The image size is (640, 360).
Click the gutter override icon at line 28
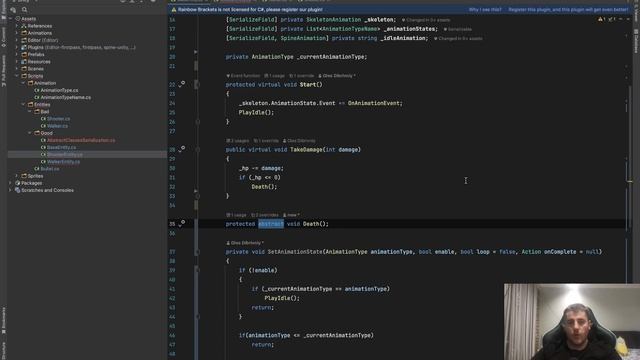coord(182,149)
